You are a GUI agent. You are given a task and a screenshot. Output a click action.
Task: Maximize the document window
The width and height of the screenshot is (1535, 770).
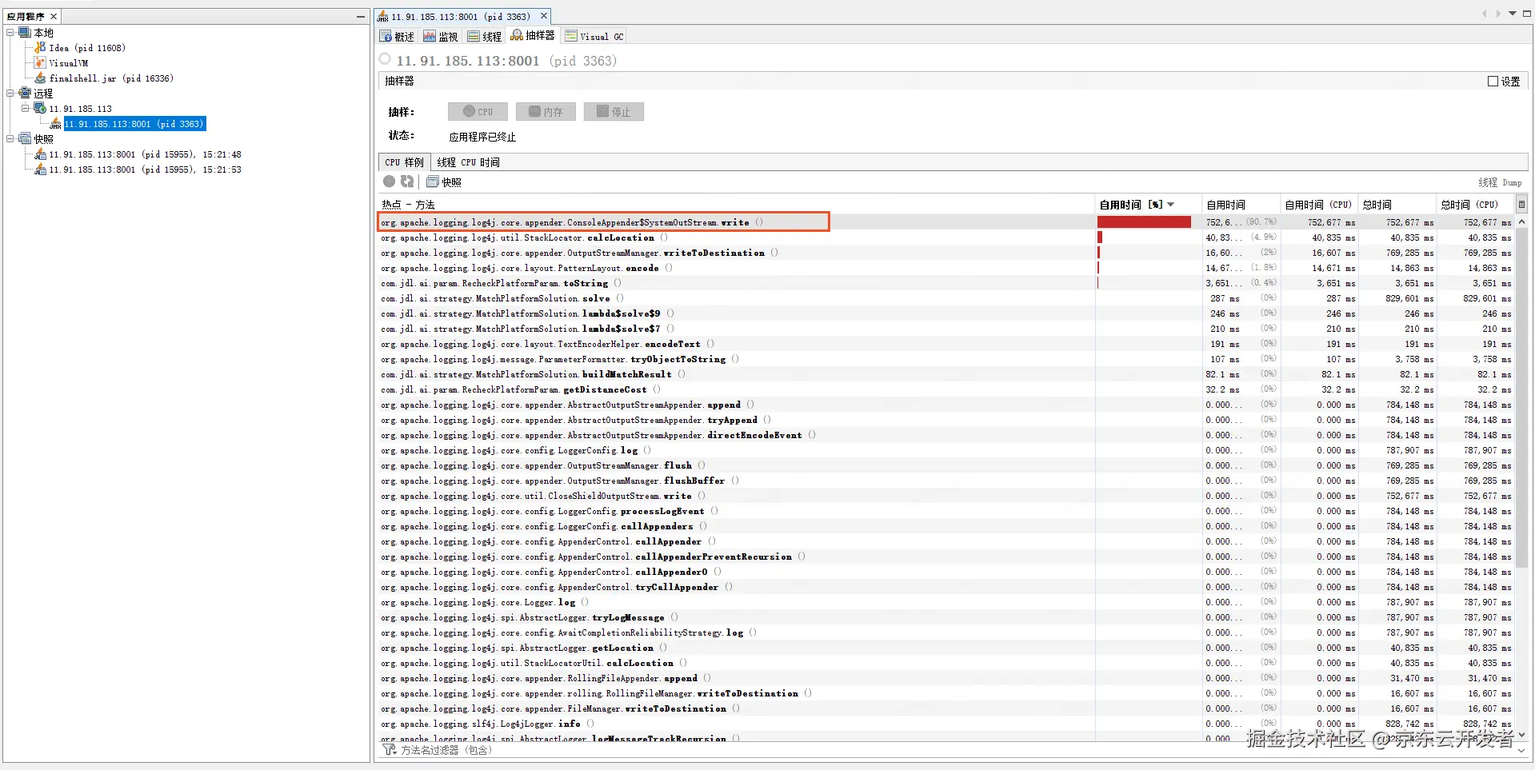click(x=1526, y=14)
